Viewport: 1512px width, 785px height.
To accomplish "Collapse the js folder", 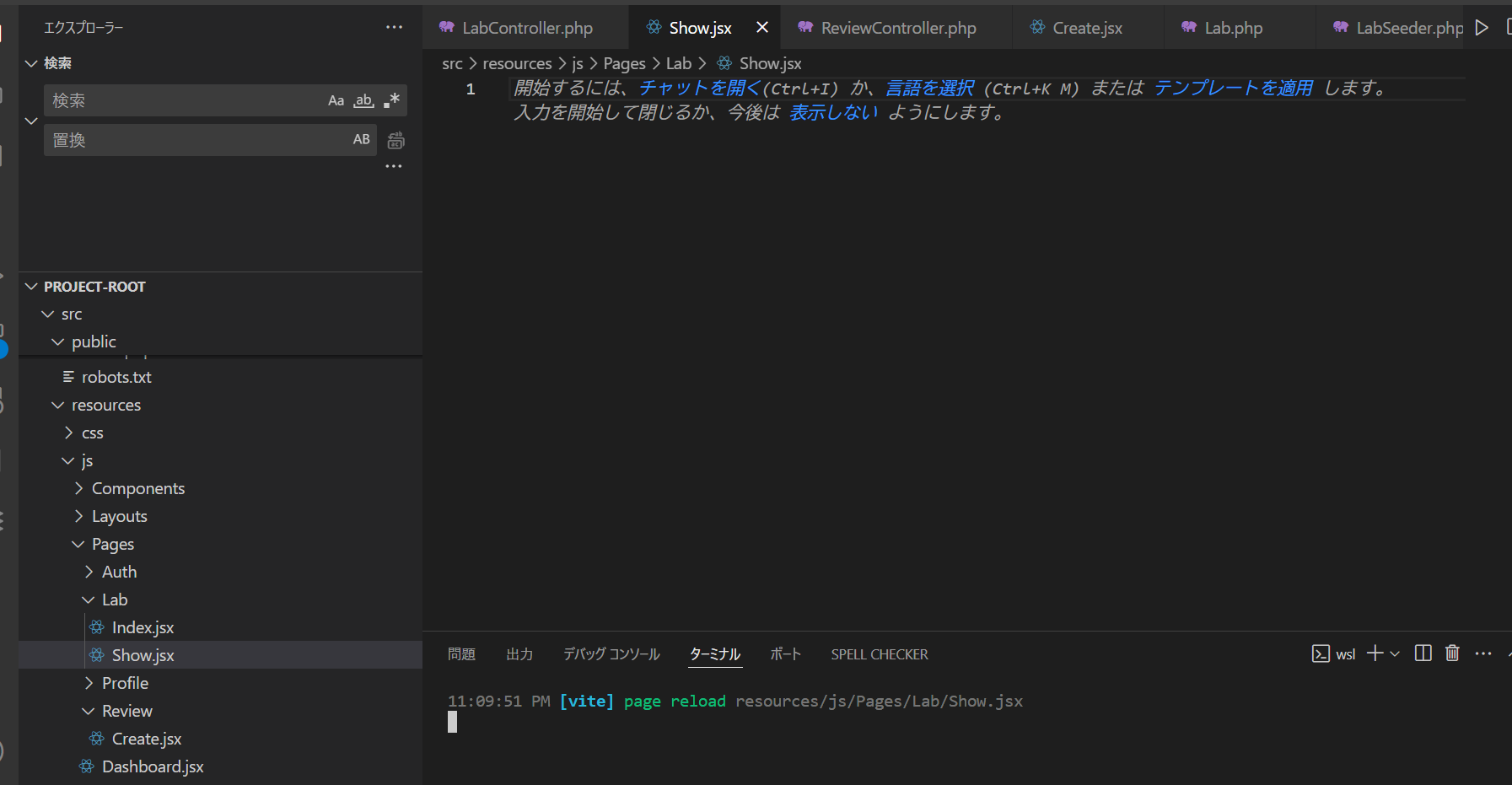I will tap(221, 460).
